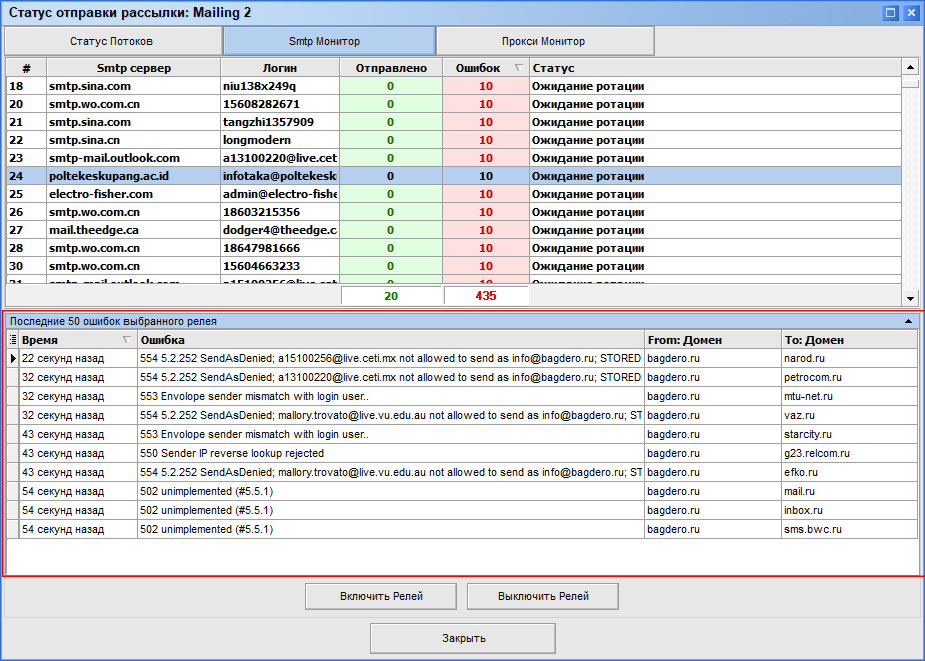Click sent count 0 in row 22
This screenshot has width=925, height=661.
390,140
